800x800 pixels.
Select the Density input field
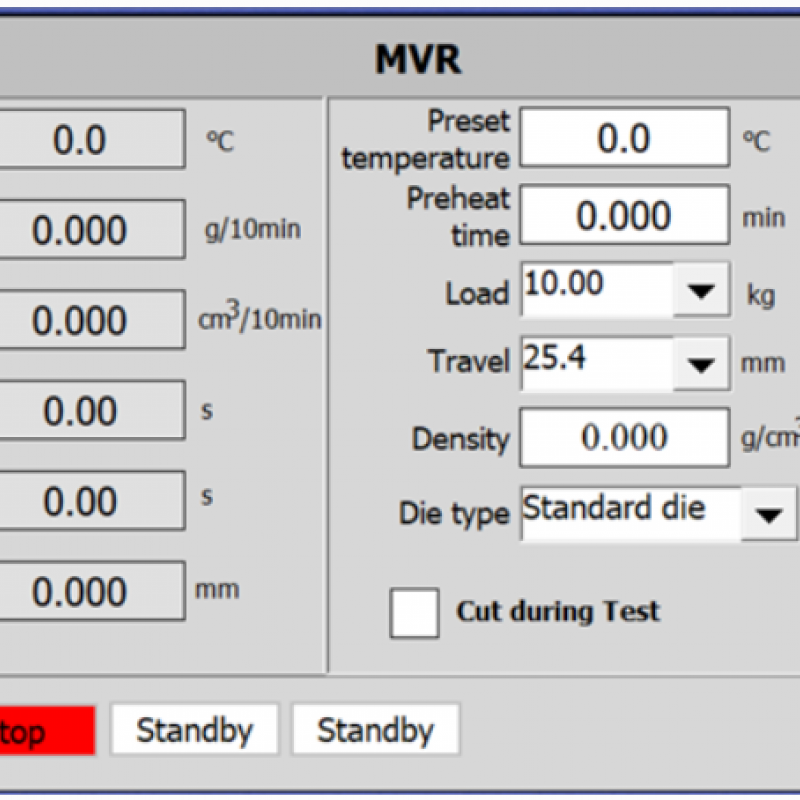point(624,438)
